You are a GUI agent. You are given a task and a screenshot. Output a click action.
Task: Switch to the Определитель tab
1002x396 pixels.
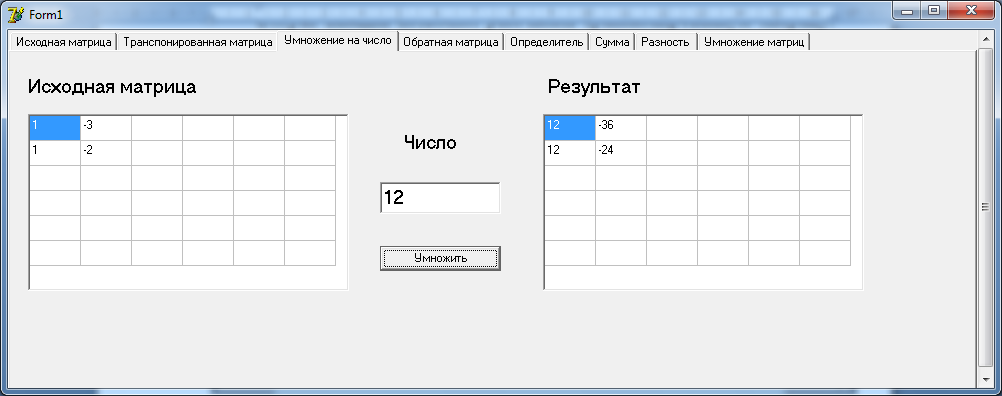[547, 42]
